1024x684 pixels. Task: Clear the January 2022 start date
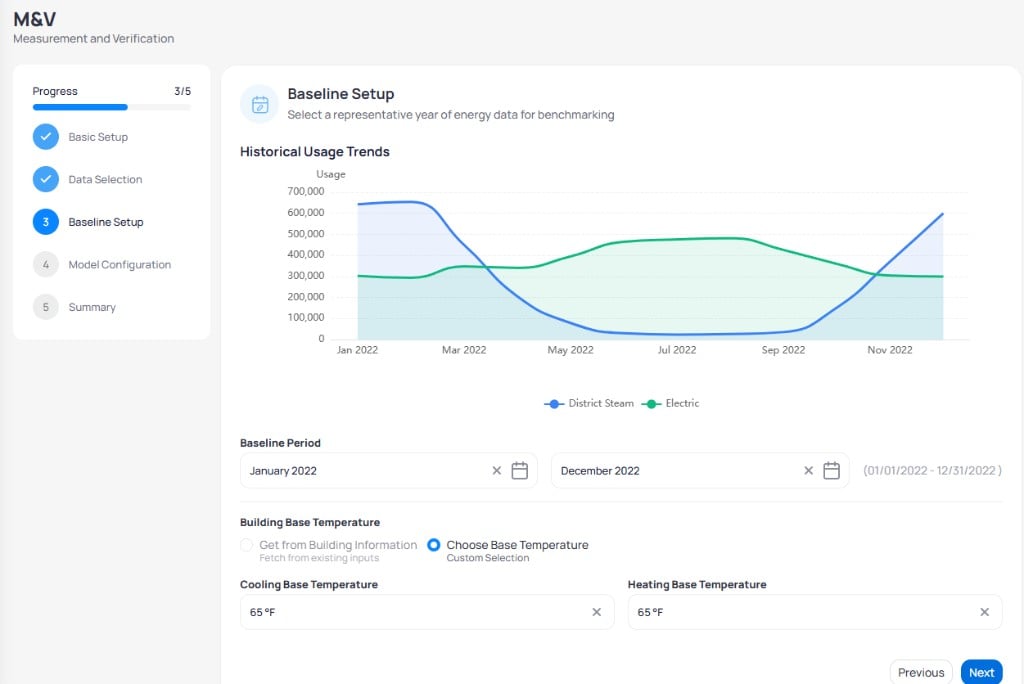(x=496, y=470)
